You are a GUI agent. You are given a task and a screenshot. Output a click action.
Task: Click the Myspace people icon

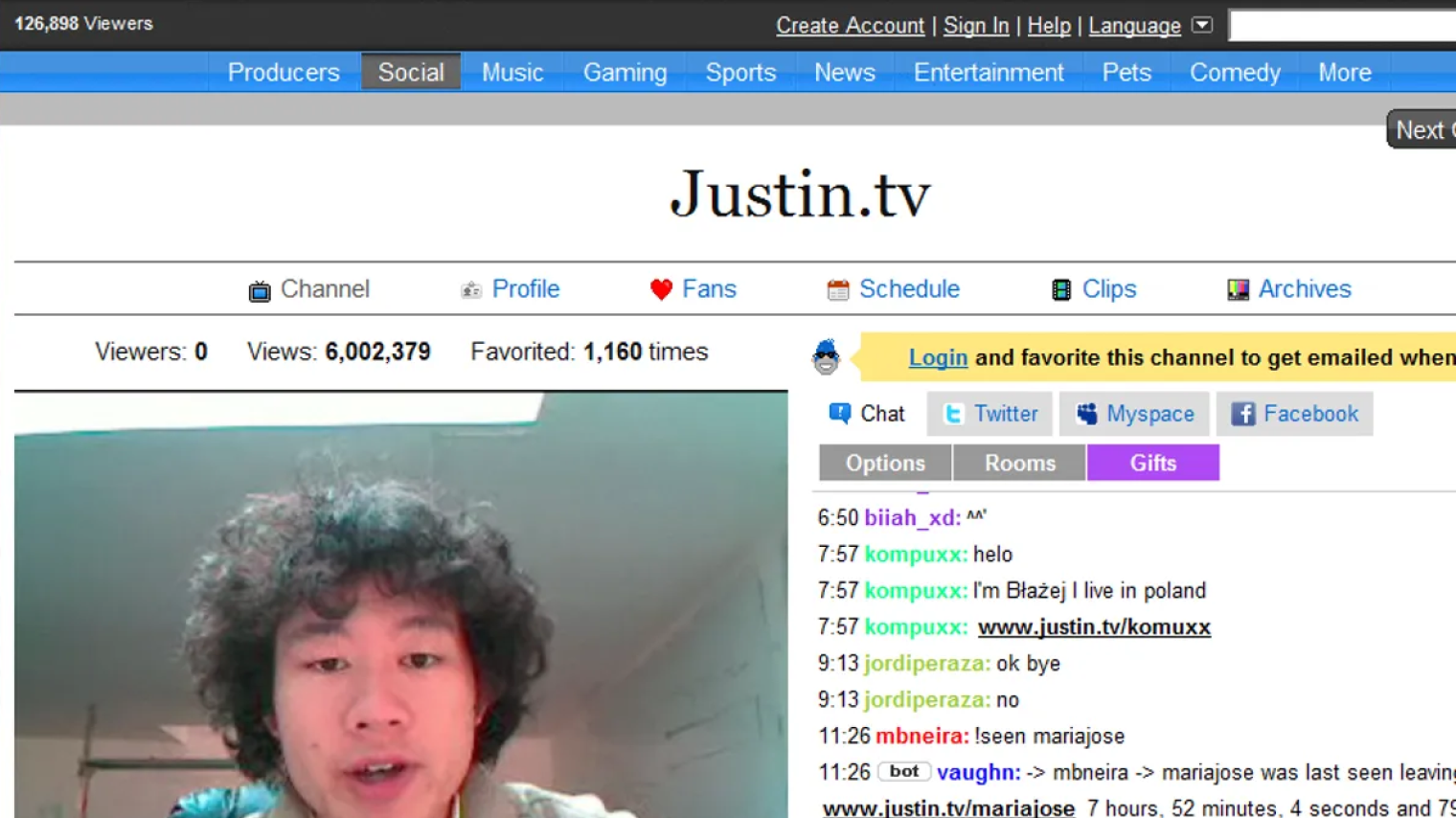click(x=1086, y=414)
